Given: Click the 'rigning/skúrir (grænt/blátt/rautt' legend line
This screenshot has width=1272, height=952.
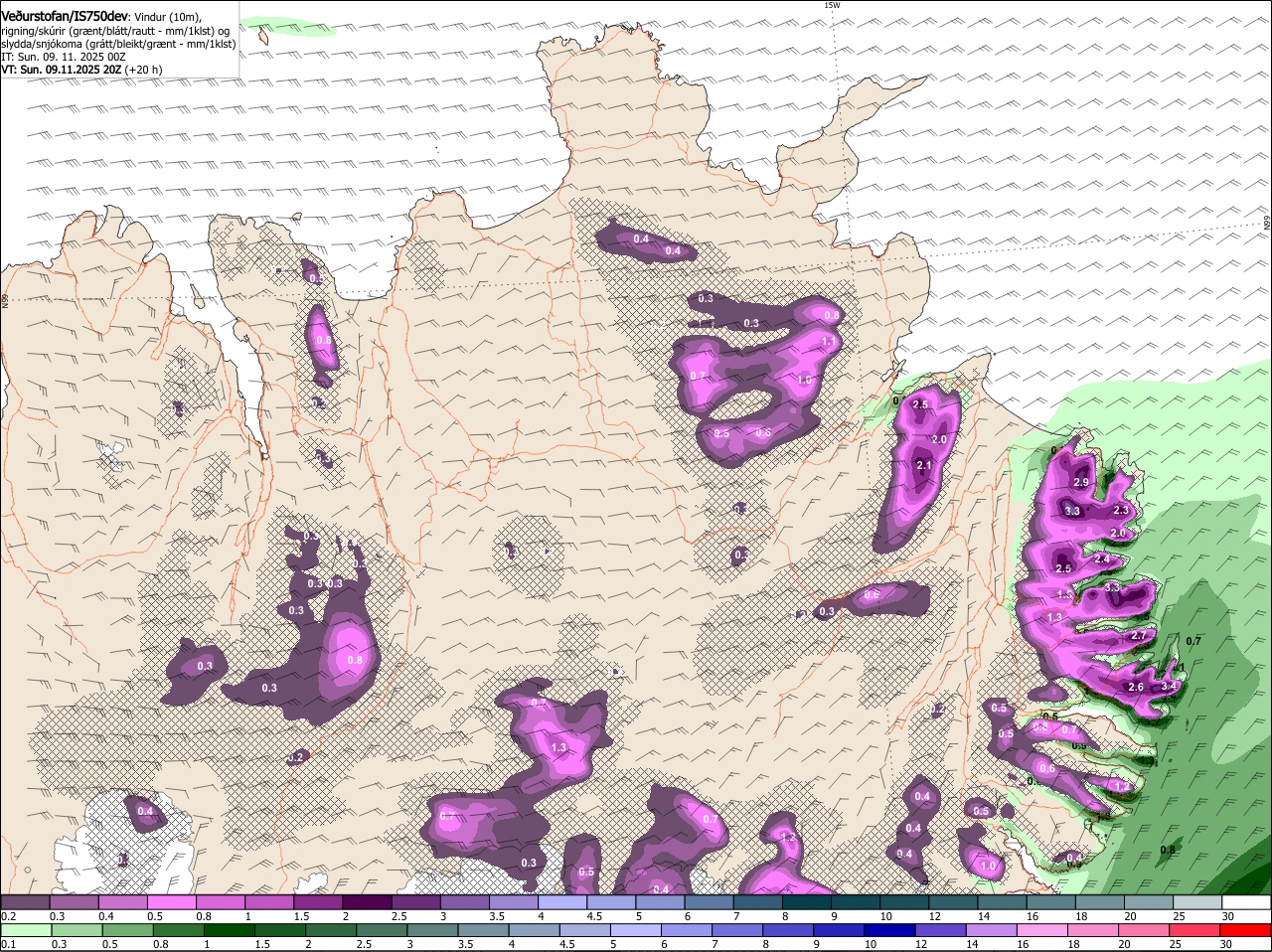Looking at the screenshot, I should [x=116, y=30].
